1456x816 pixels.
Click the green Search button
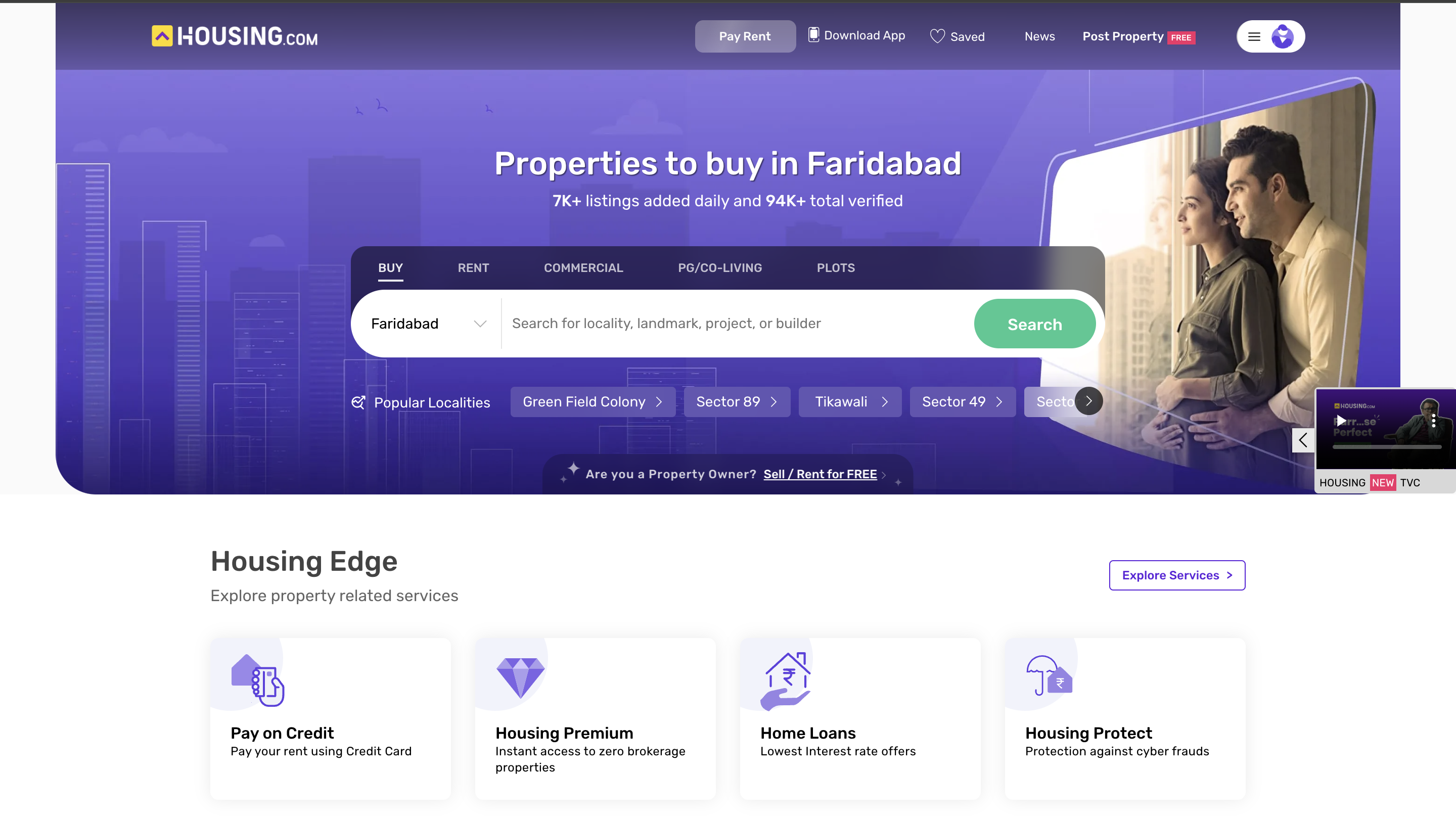tap(1034, 323)
